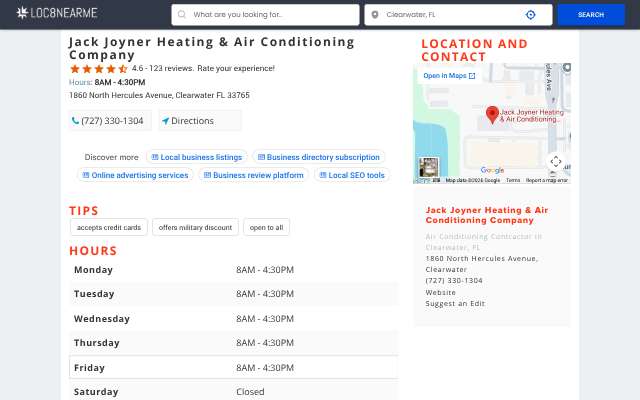Click Rate your experience link
The image size is (640, 400).
click(x=236, y=68)
